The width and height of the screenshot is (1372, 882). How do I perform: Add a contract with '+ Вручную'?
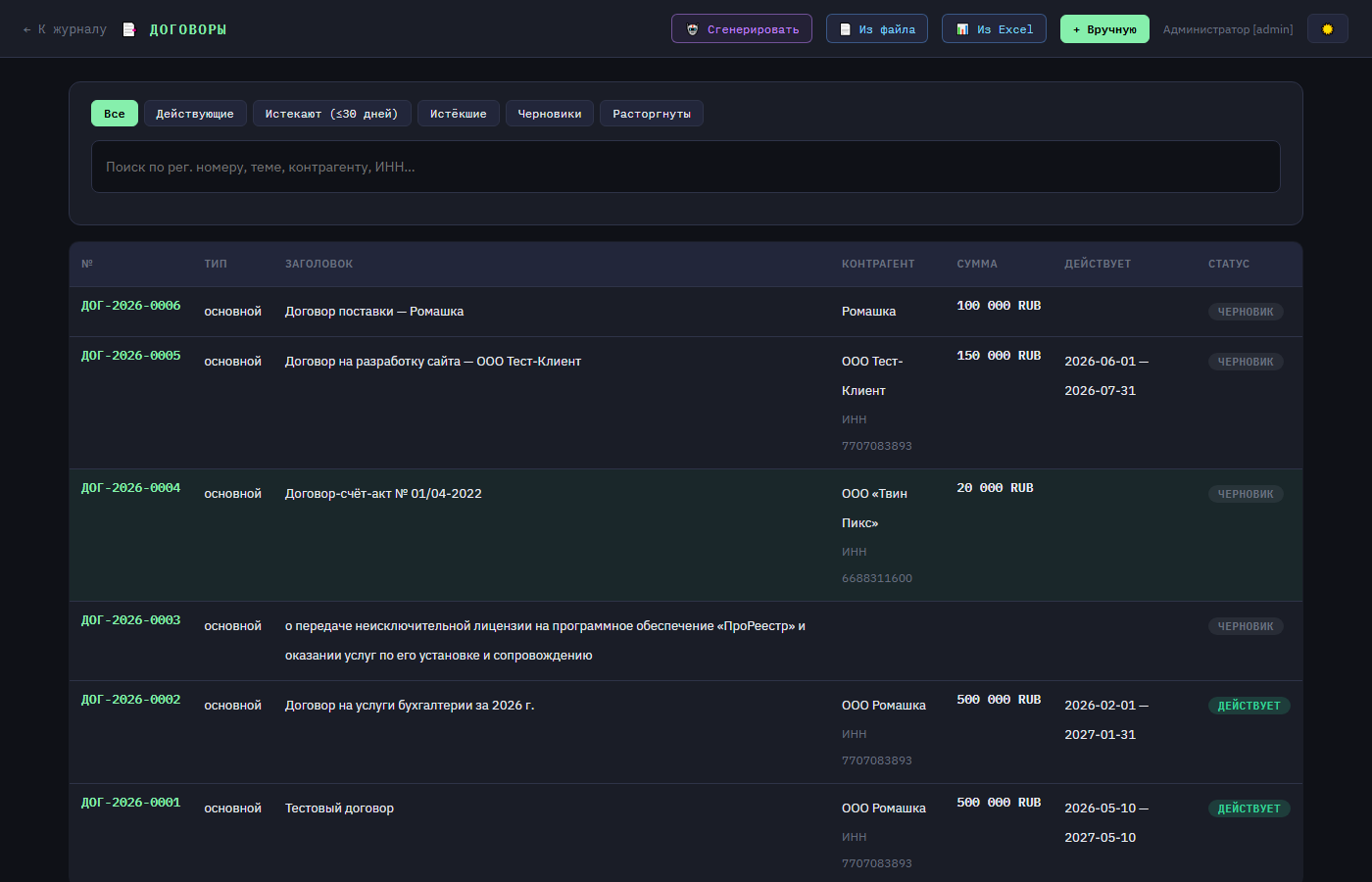click(1104, 29)
